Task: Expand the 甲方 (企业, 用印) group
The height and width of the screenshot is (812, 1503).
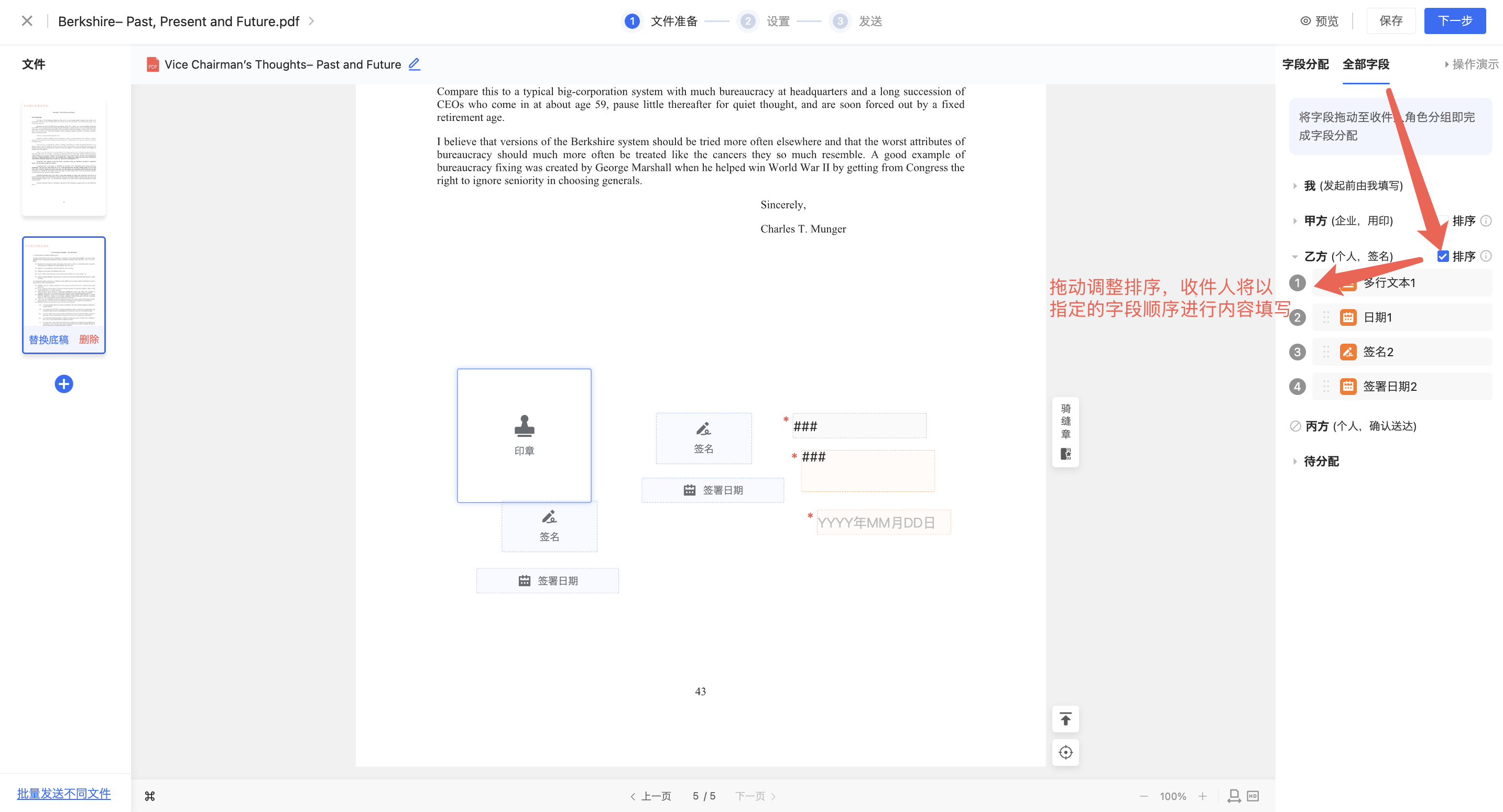Action: pyautogui.click(x=1295, y=221)
